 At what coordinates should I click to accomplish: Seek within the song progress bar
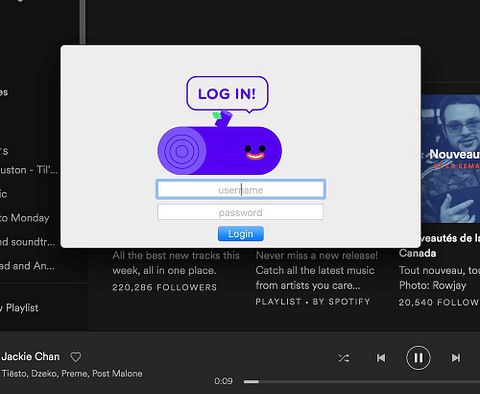(362, 382)
